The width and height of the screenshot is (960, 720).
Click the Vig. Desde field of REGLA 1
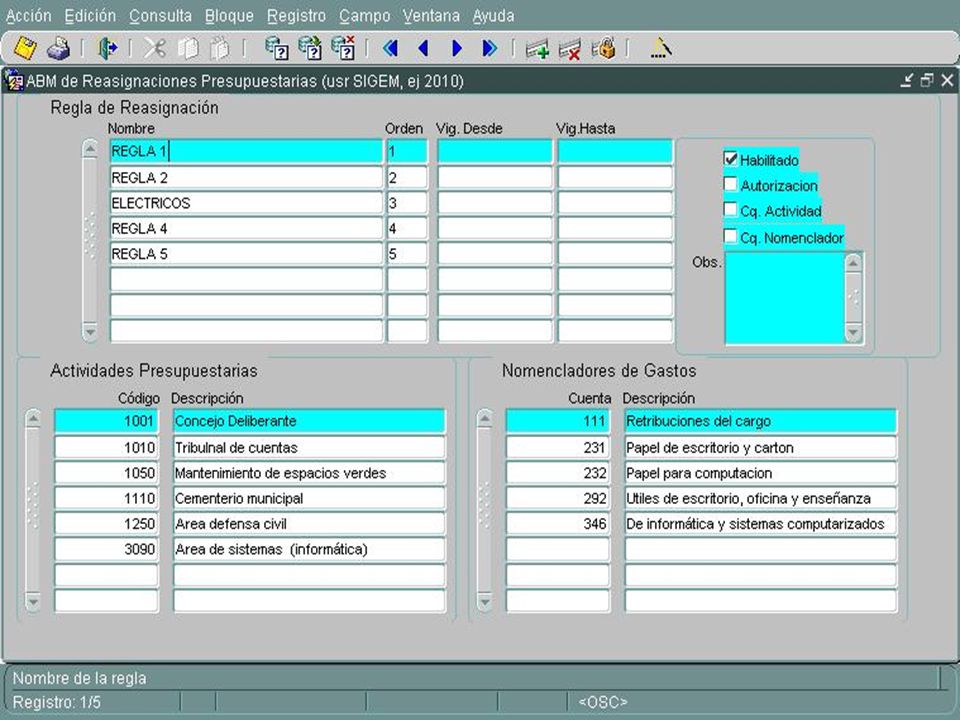coord(495,151)
